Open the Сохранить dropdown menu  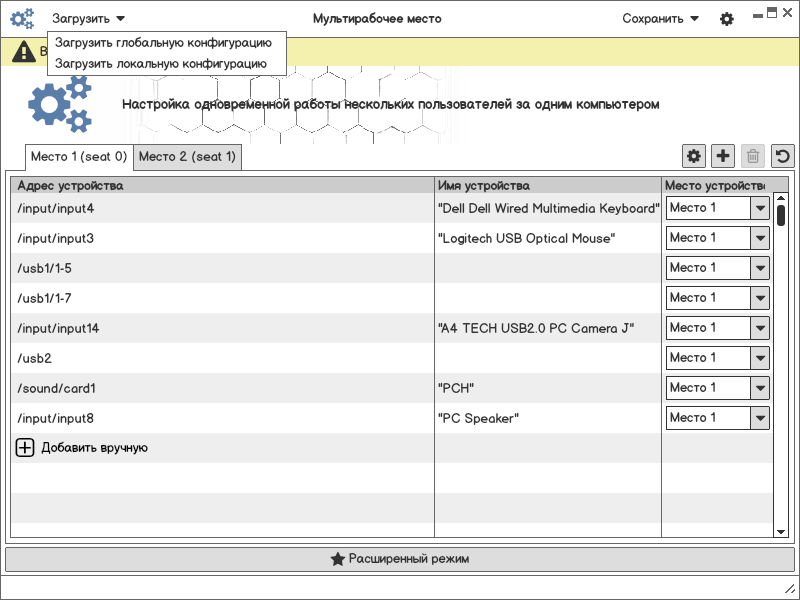660,19
